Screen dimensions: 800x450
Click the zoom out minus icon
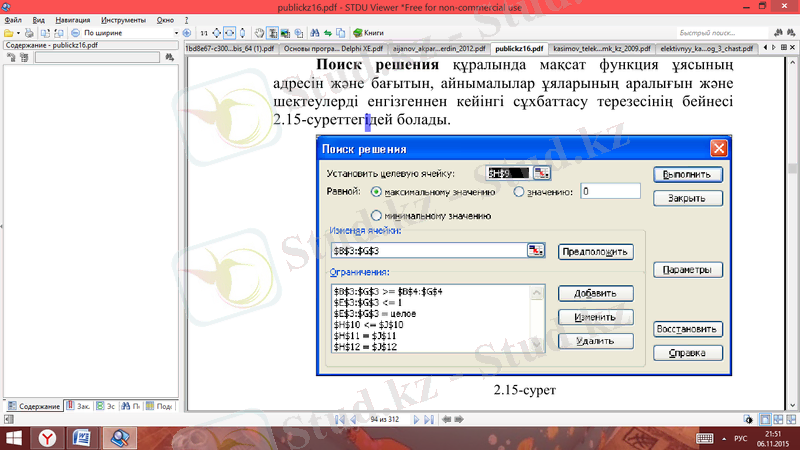[x=75, y=33]
